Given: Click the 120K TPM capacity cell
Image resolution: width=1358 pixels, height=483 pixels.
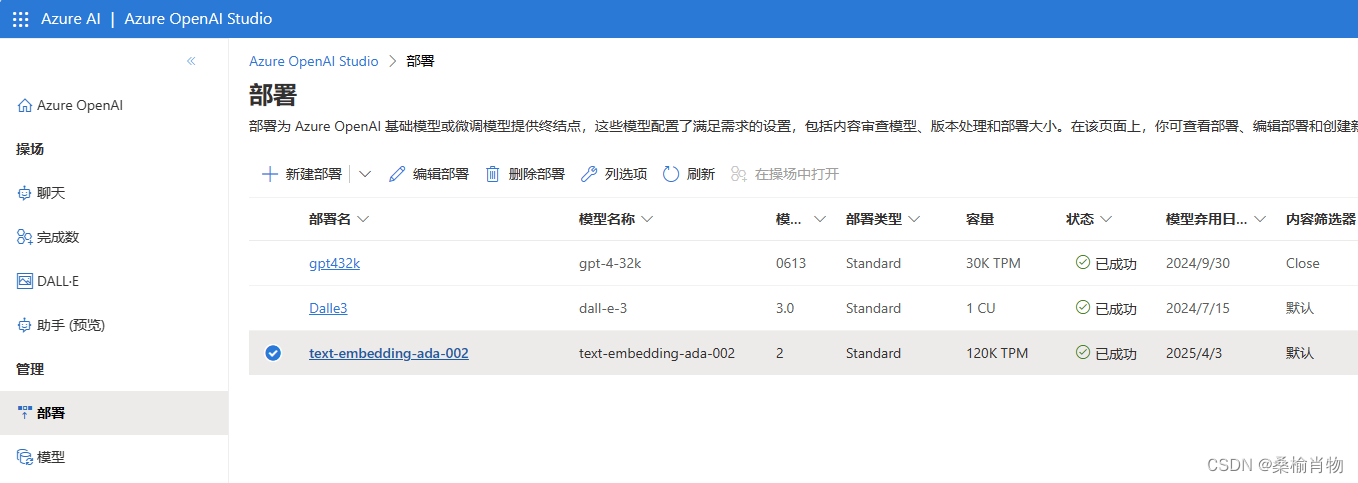Looking at the screenshot, I should point(997,353).
